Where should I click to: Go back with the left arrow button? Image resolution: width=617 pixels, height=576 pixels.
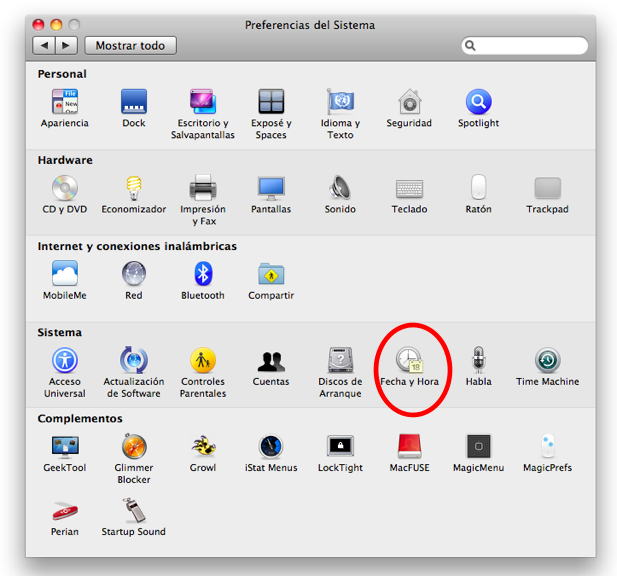point(44,46)
